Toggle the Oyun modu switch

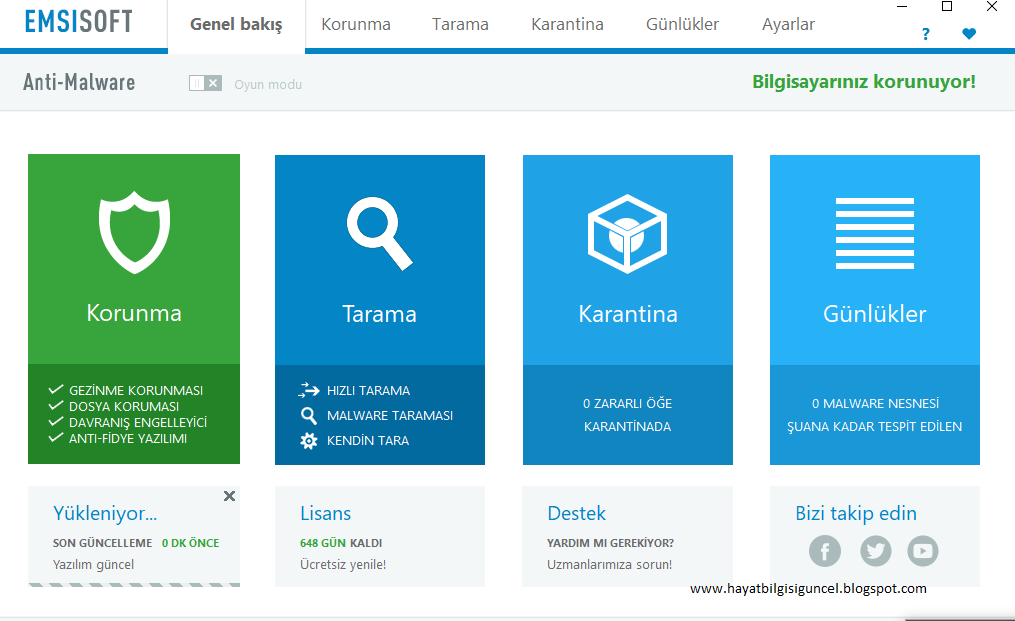(205, 84)
